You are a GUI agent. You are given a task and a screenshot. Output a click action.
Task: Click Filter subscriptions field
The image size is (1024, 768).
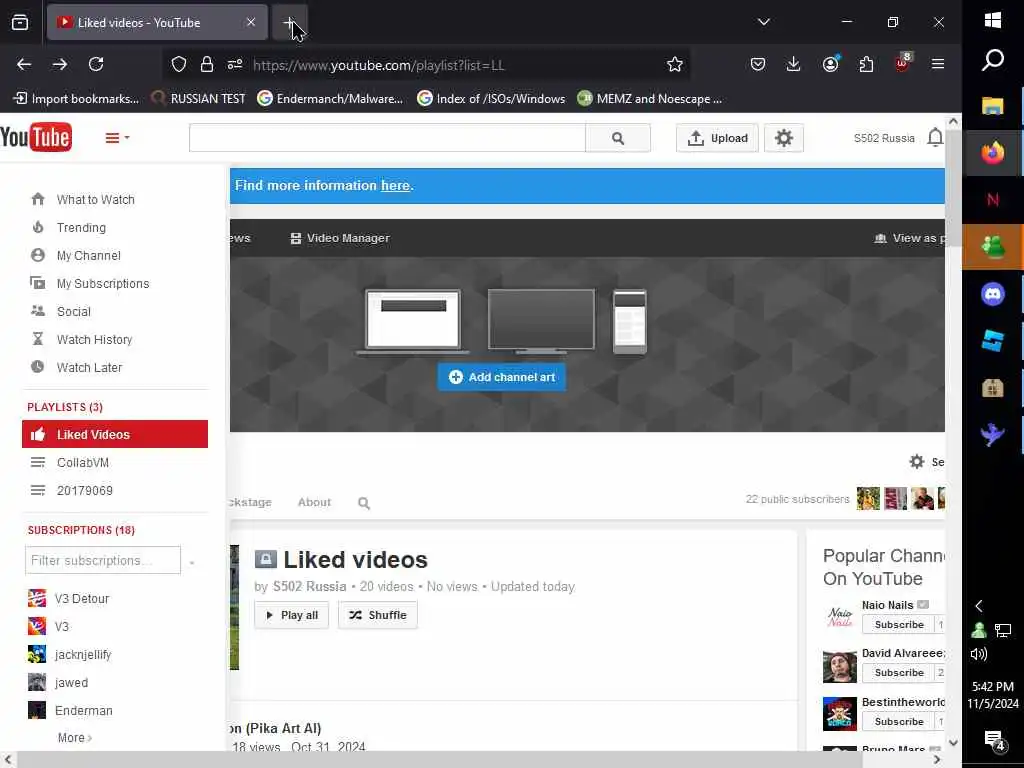tap(103, 560)
